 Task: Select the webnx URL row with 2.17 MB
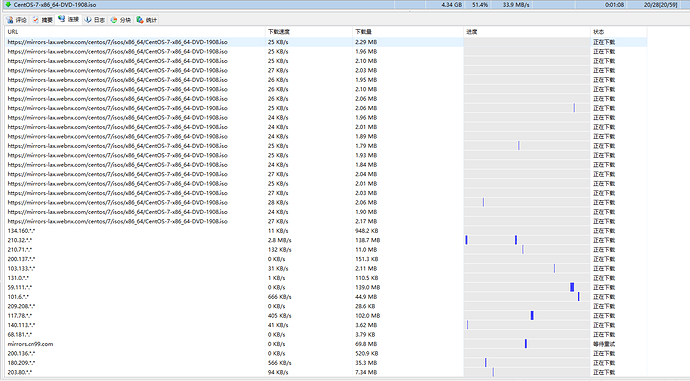point(326,221)
